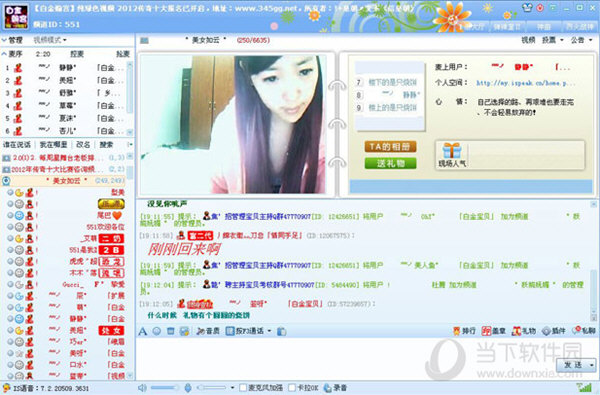Collapse the 麦序 mic queue chevron

4,54
